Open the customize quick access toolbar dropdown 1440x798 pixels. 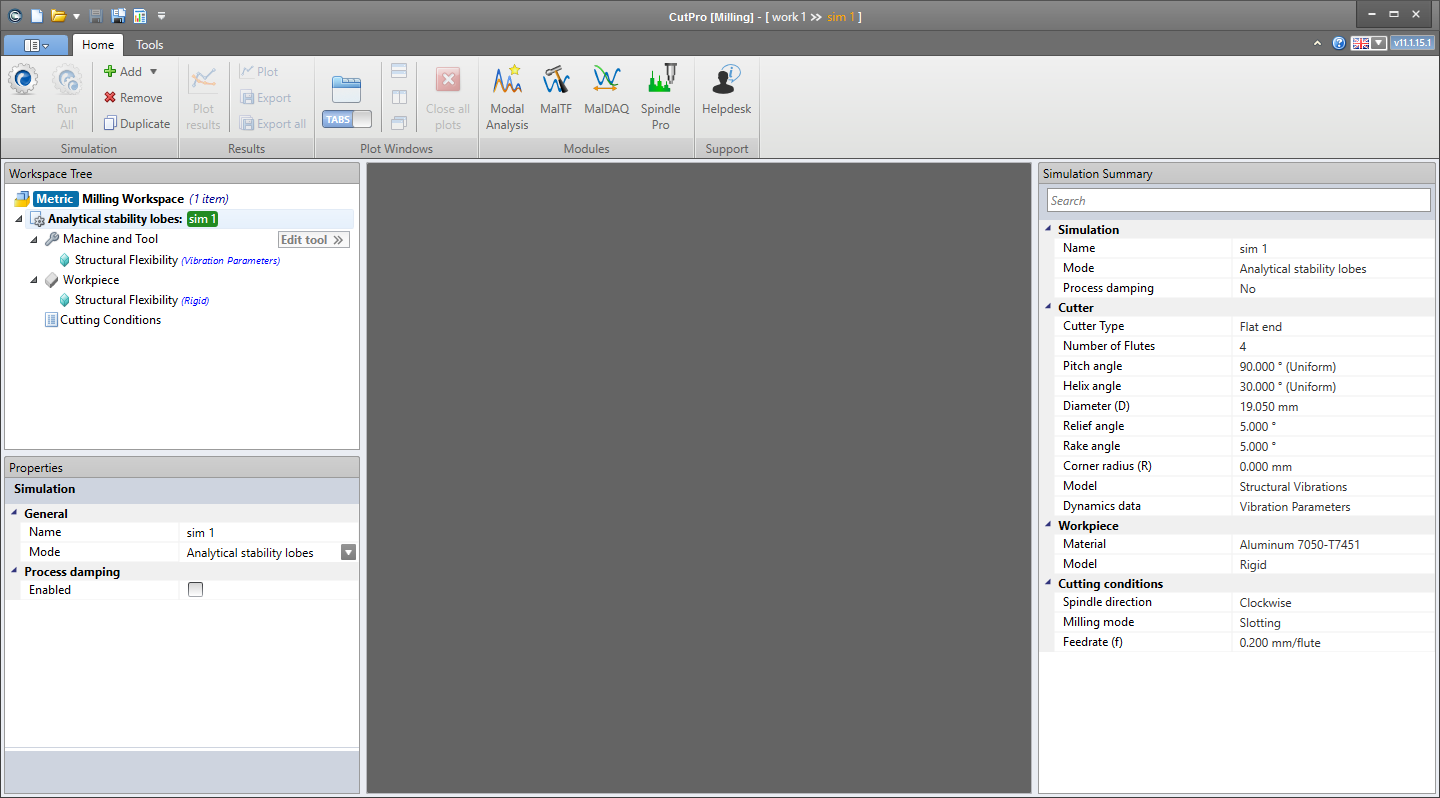coord(162,17)
